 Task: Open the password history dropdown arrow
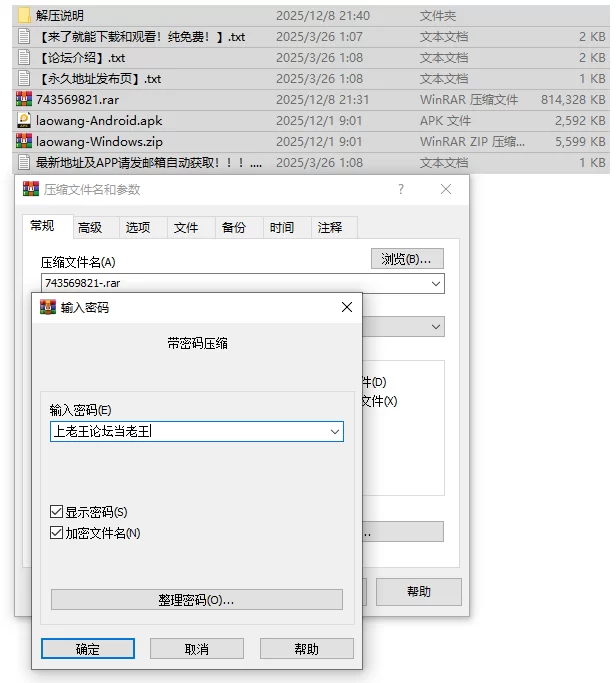pyautogui.click(x=335, y=432)
